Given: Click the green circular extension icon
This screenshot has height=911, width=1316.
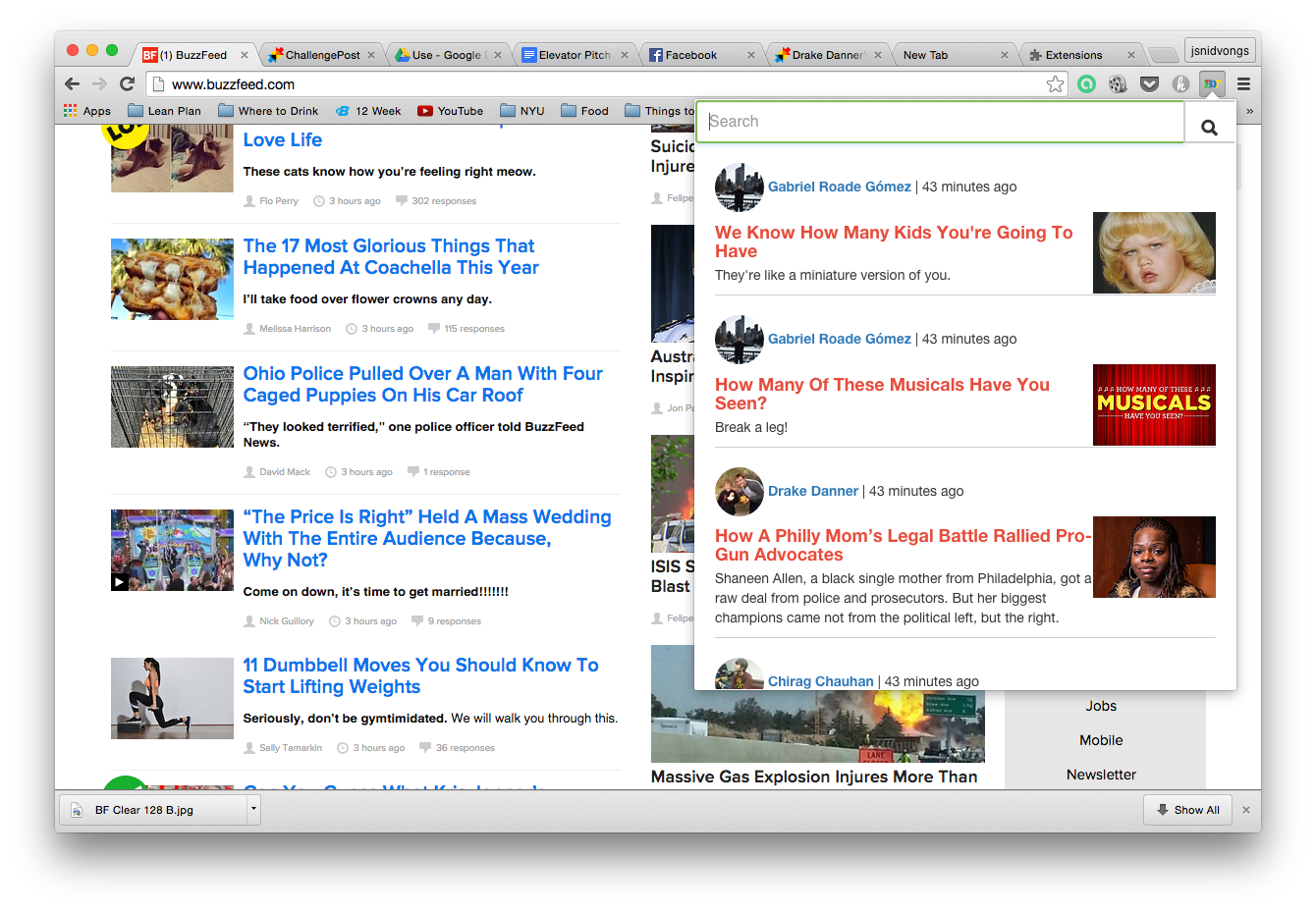Looking at the screenshot, I should point(1086,84).
